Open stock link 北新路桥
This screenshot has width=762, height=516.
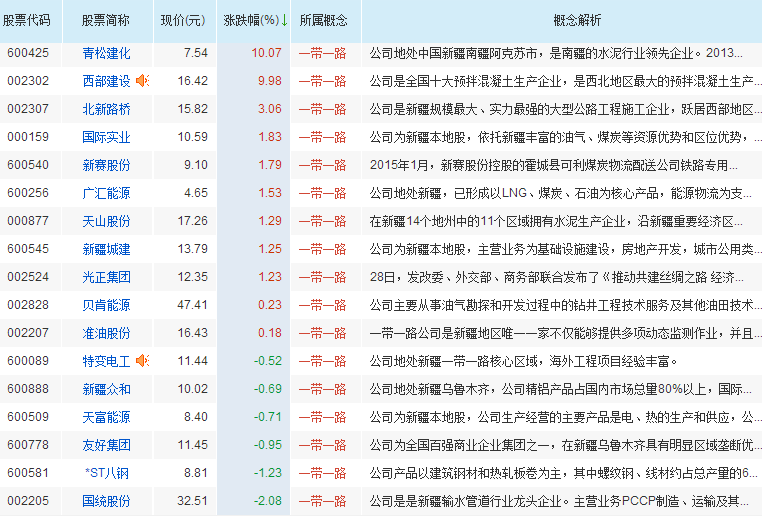click(x=106, y=109)
